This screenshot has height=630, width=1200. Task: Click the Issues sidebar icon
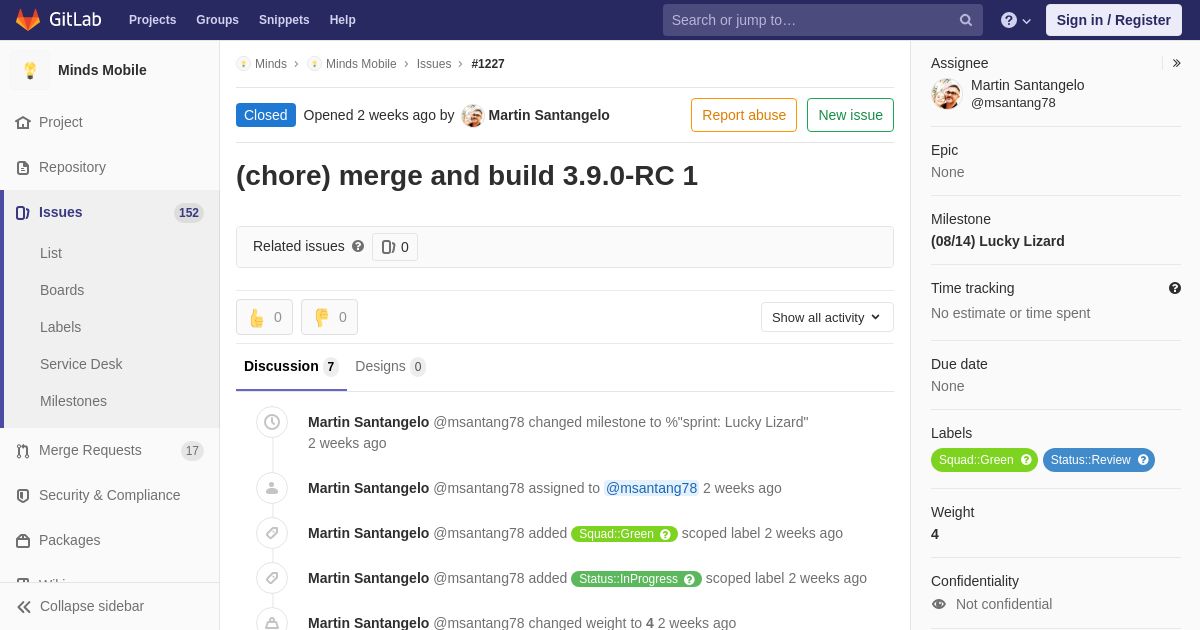pos(23,212)
